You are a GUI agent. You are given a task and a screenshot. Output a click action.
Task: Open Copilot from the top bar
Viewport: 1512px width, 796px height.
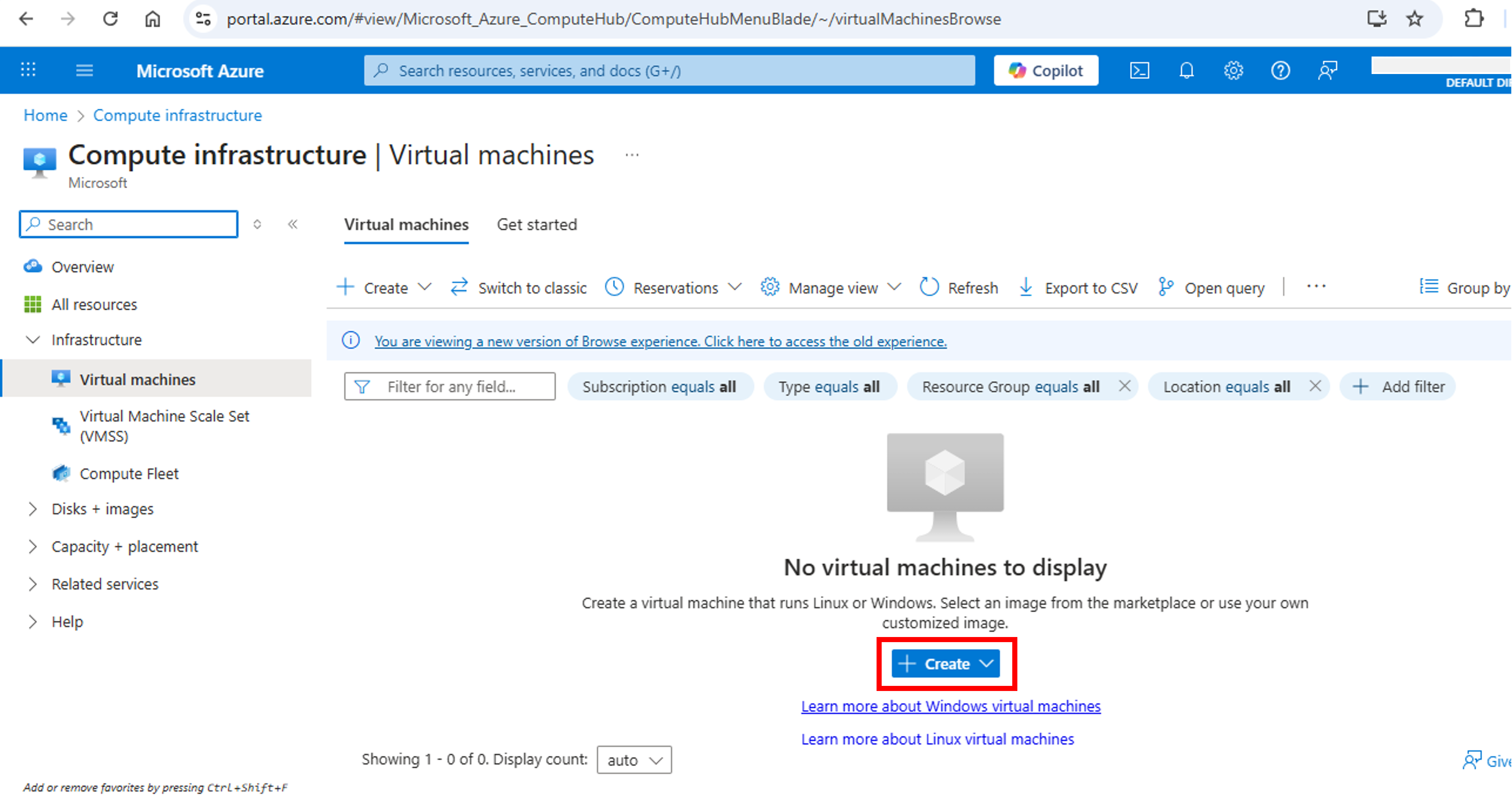(x=1045, y=70)
